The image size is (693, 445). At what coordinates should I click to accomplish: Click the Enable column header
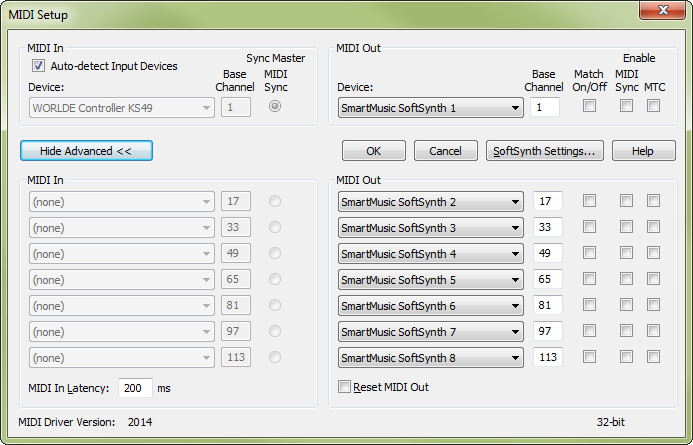(x=639, y=58)
